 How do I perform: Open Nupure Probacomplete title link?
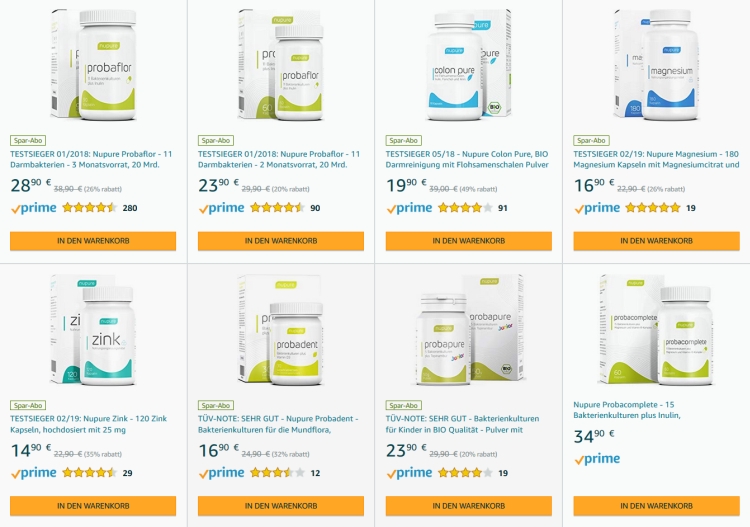(627, 410)
